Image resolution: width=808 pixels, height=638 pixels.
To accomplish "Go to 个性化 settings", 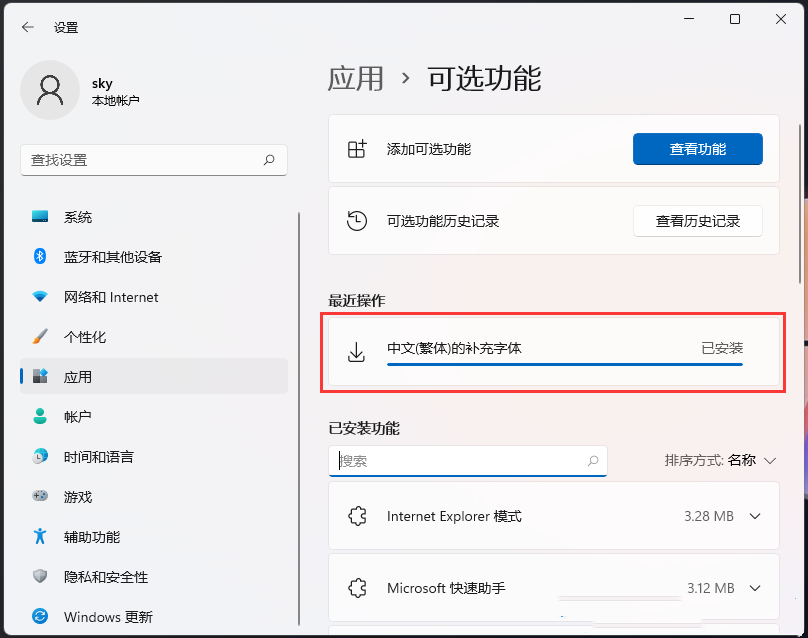I will [154, 337].
